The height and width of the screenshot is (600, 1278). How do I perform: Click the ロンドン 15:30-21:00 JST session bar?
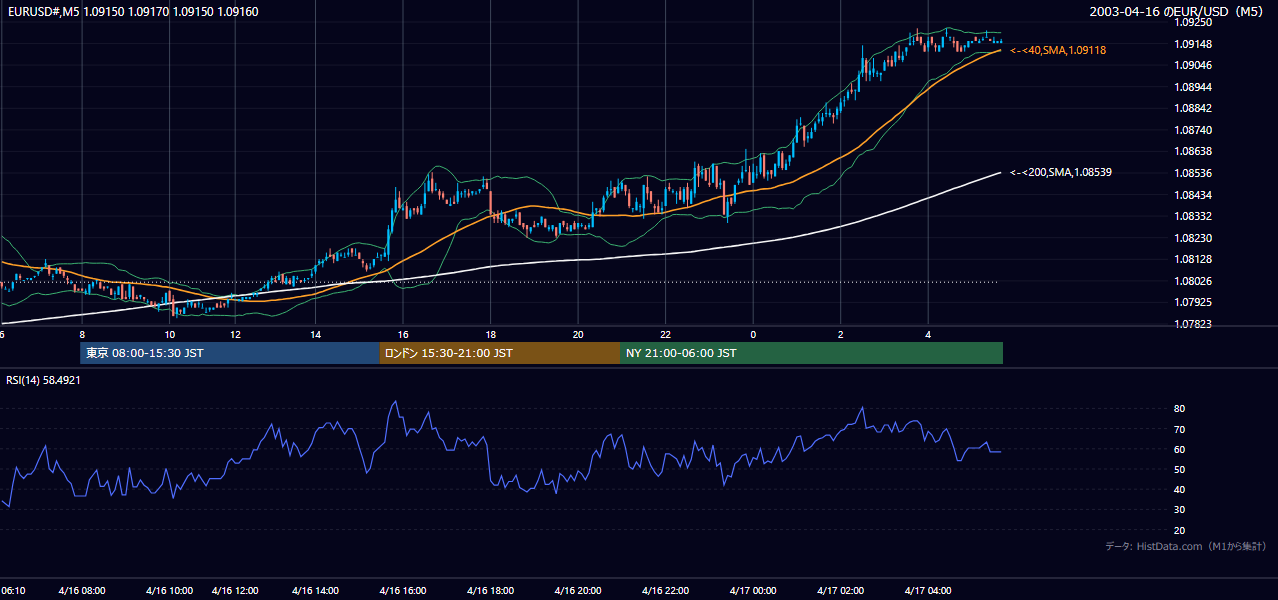(500, 353)
